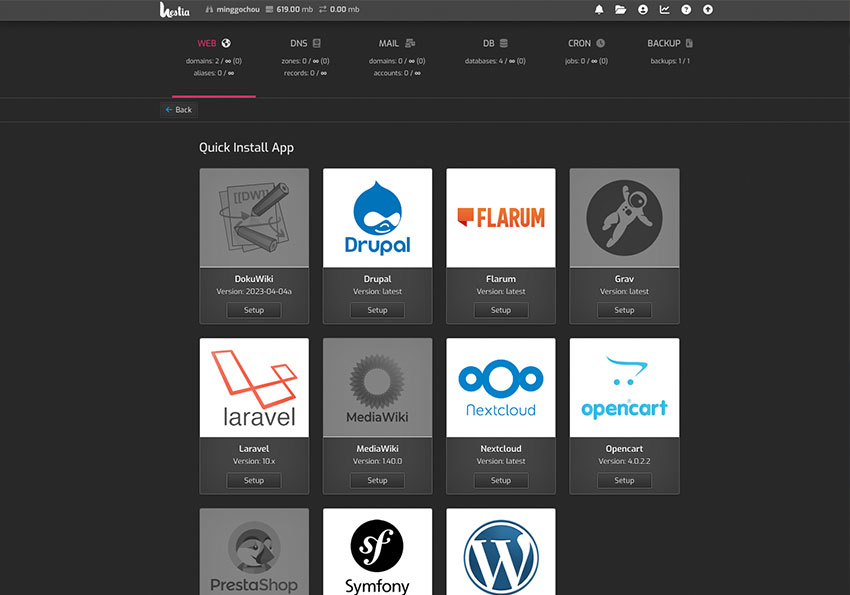Click the Grav astronaut logo

[624, 218]
